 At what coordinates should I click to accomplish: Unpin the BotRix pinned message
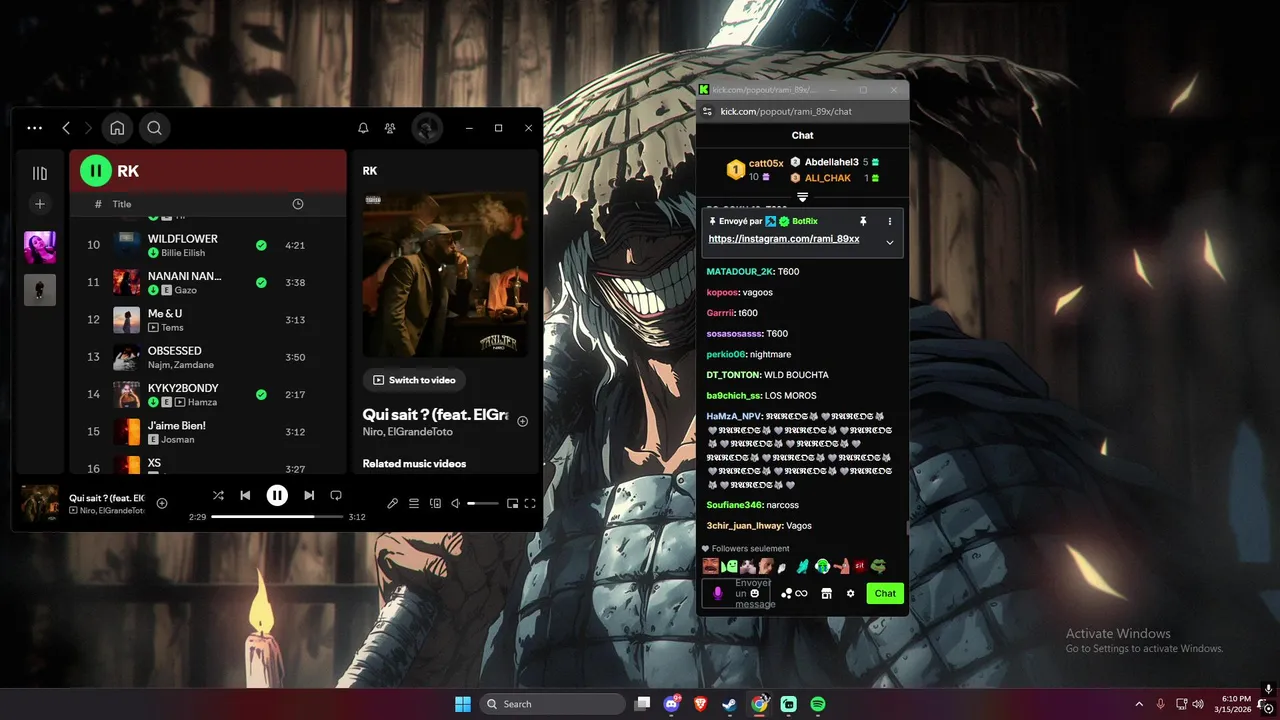click(x=863, y=221)
